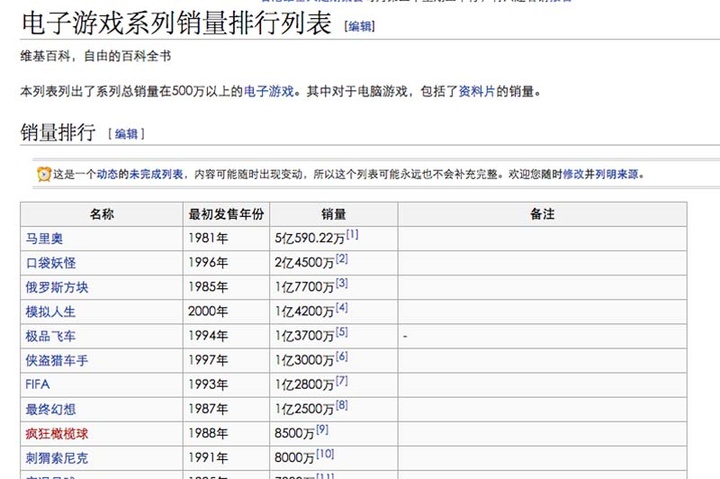Click citation [5] beside 1亿3700万

click(x=342, y=332)
